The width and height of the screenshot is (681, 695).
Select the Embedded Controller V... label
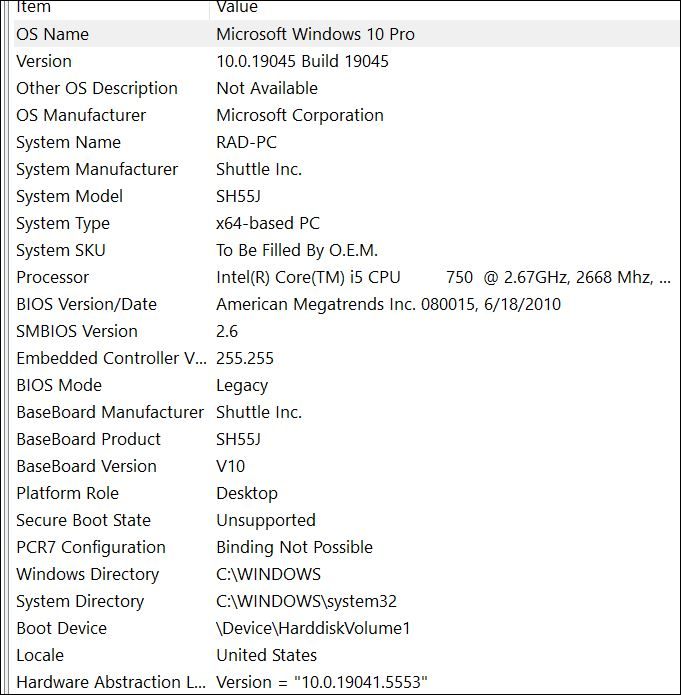(111, 359)
